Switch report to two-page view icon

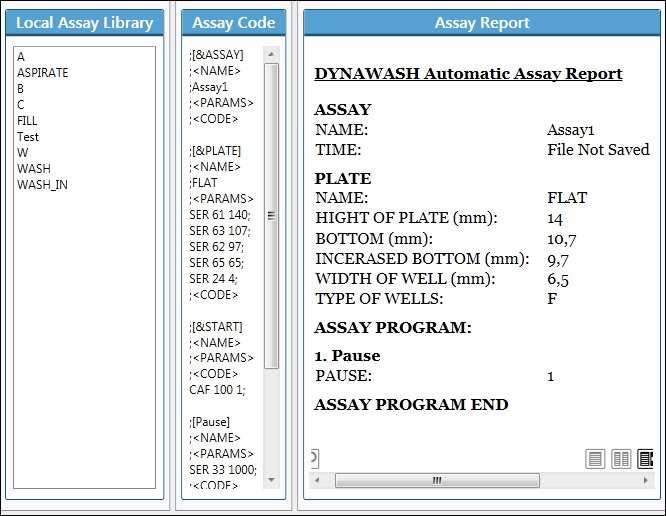(x=621, y=459)
